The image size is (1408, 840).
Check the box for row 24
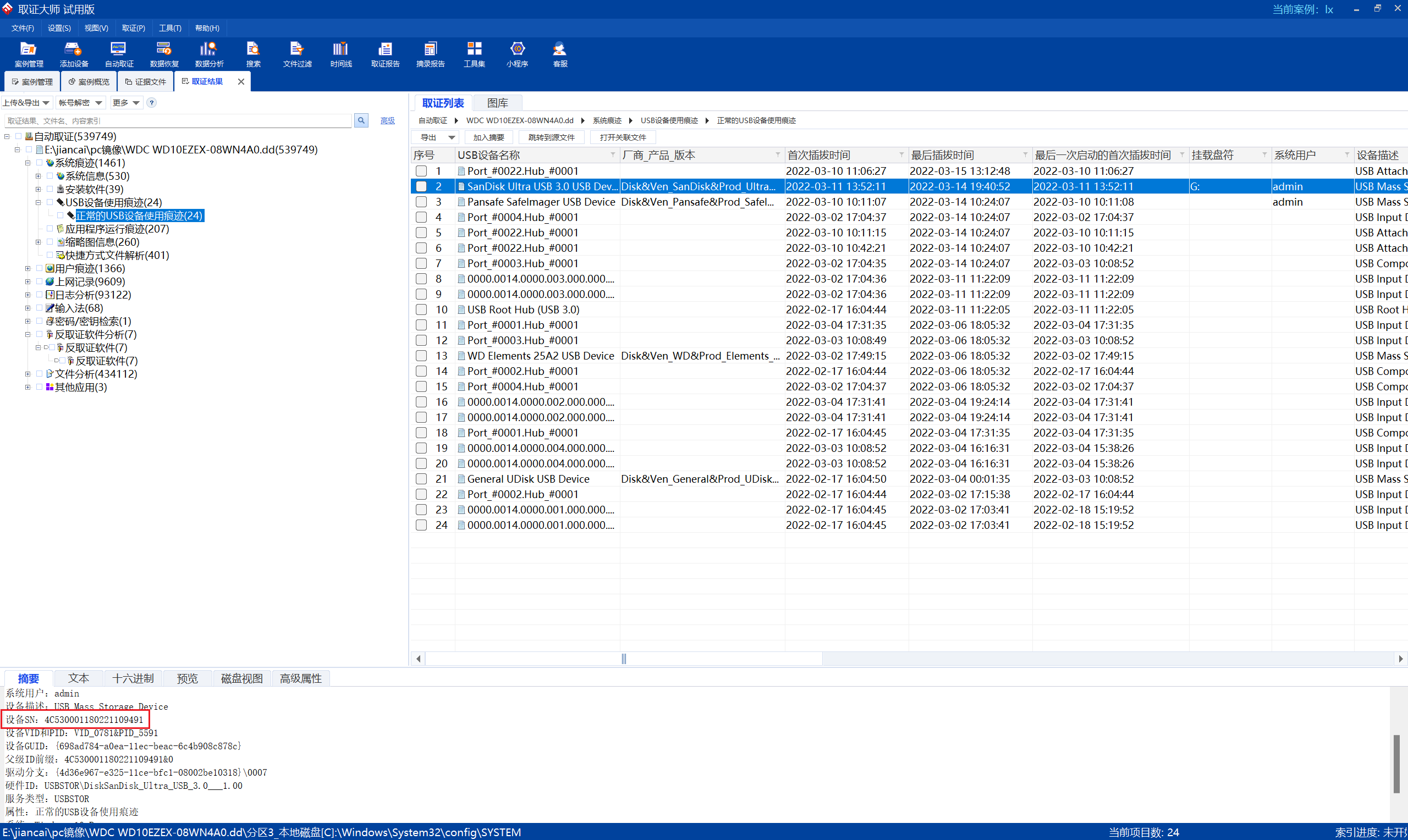tap(421, 526)
